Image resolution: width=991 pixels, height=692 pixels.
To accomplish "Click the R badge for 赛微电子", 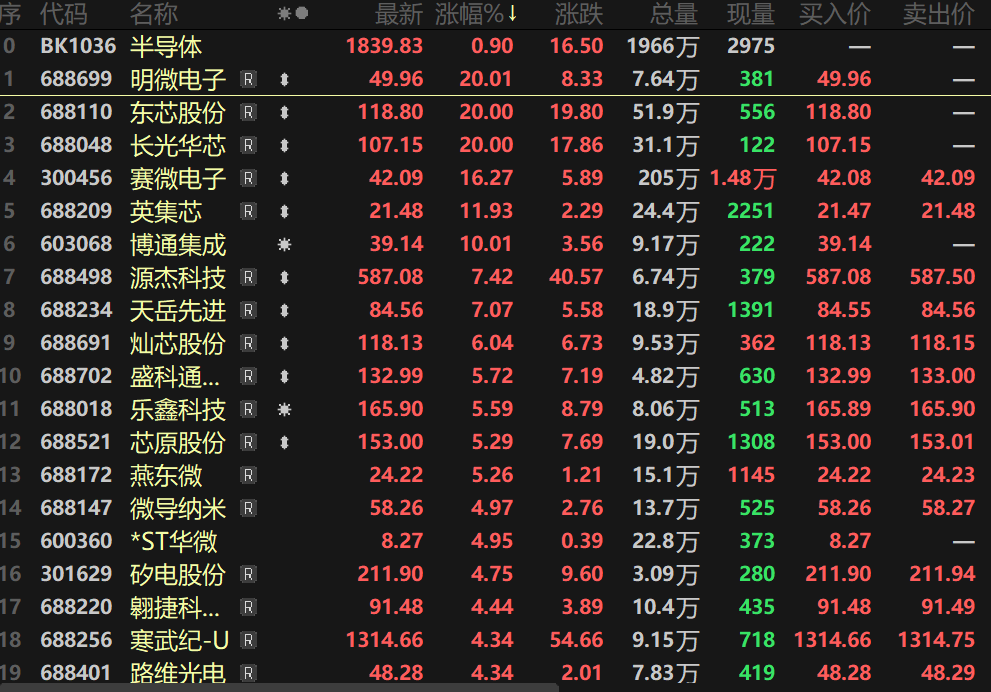I will pos(248,178).
